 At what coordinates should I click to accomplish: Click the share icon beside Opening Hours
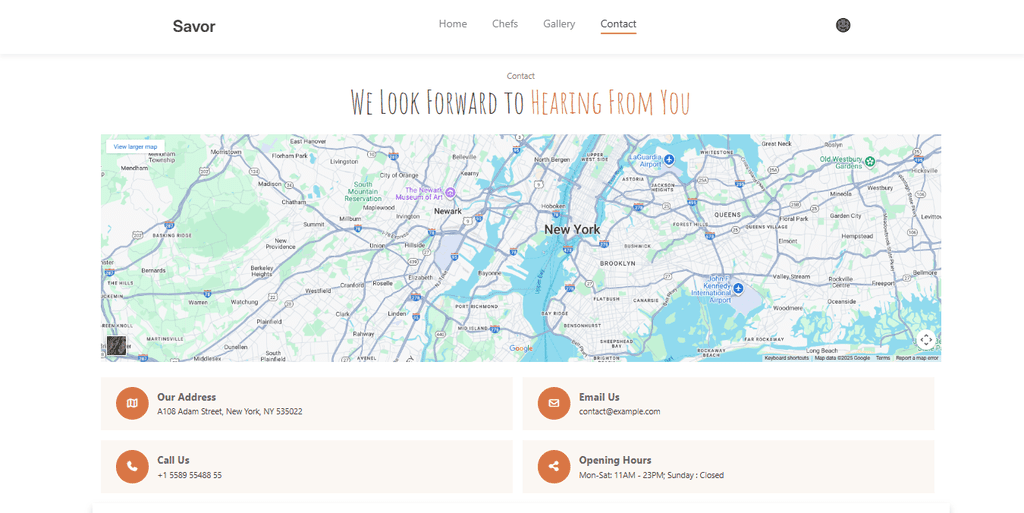(x=554, y=467)
